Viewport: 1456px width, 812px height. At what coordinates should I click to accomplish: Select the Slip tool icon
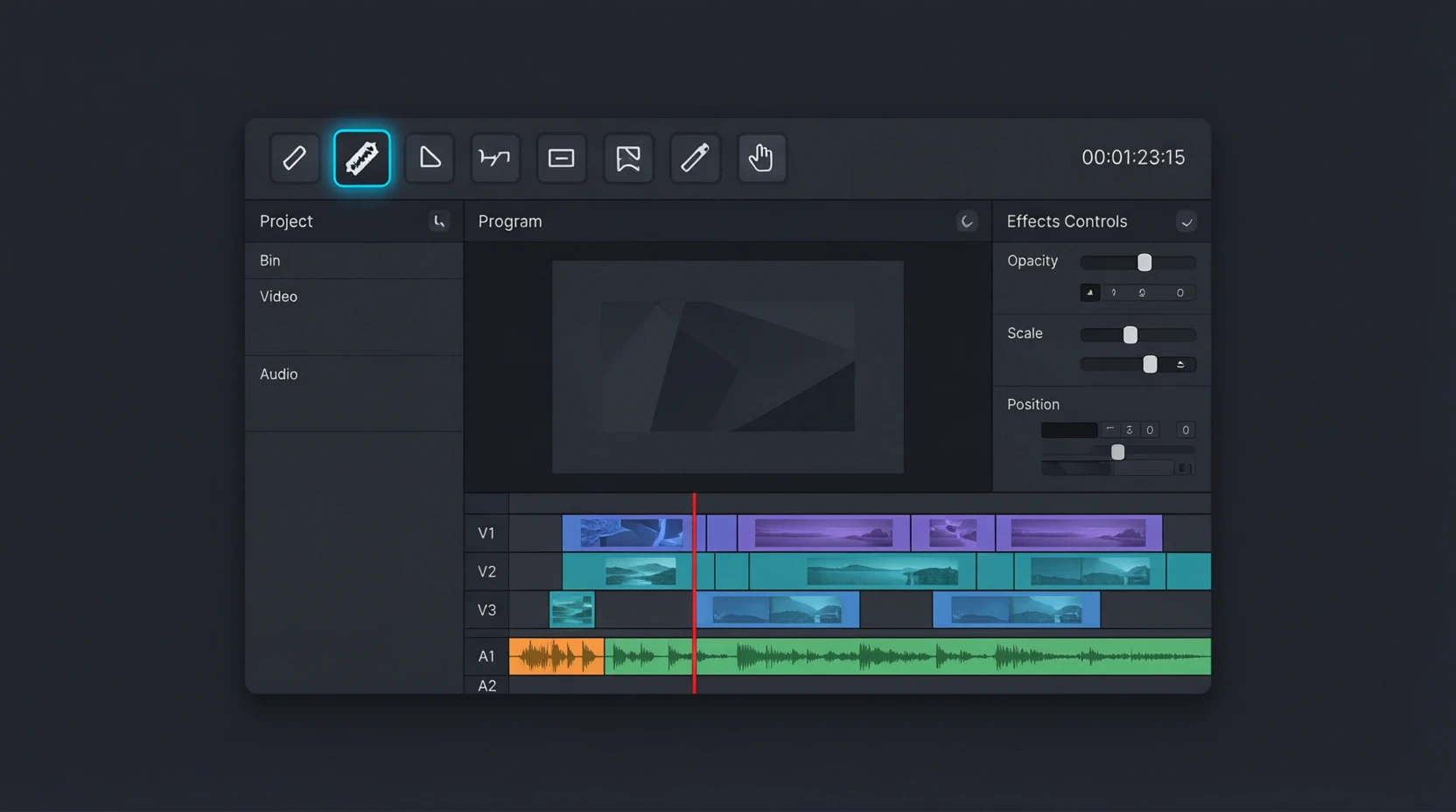[495, 158]
